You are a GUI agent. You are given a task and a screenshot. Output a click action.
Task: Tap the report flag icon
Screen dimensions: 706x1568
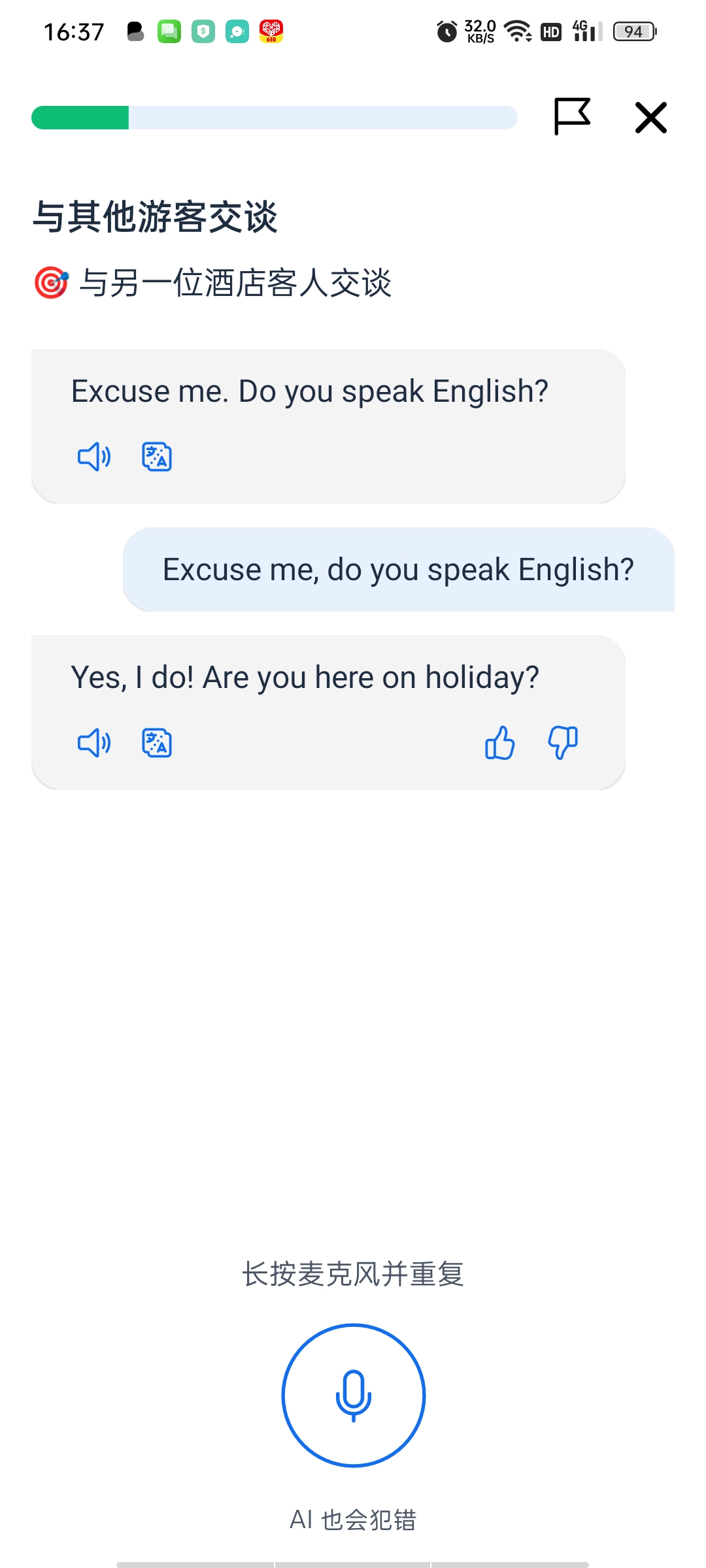[x=572, y=117]
